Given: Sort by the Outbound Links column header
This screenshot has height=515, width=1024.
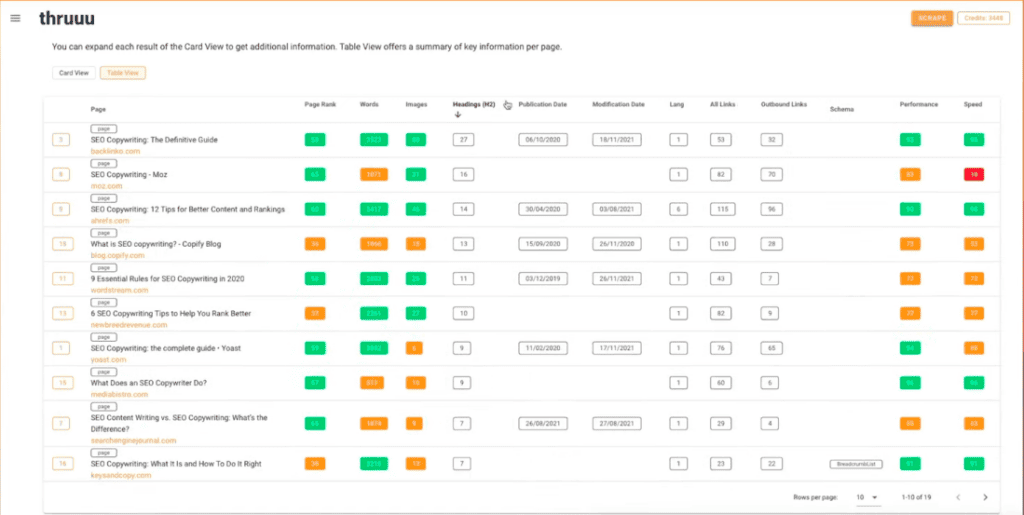Looking at the screenshot, I should click(x=784, y=104).
